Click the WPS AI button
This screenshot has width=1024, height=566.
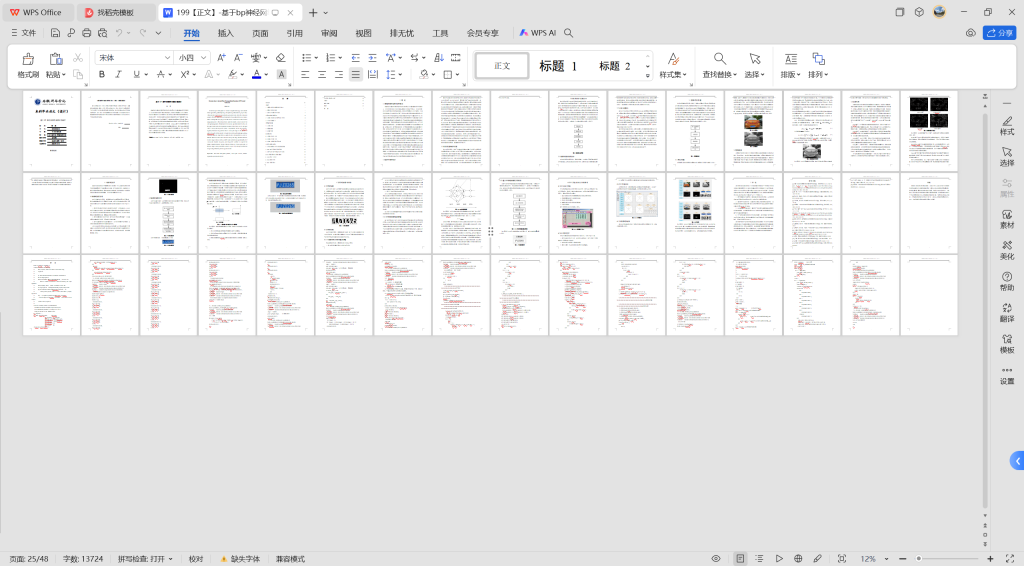tap(537, 33)
